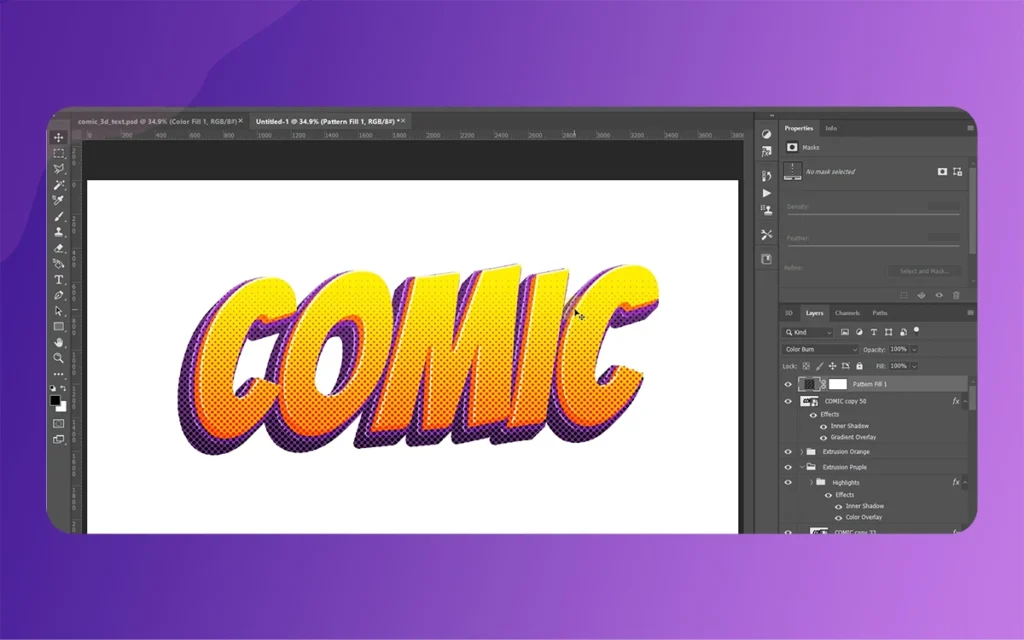Select the Pen tool
Image resolution: width=1024 pixels, height=640 pixels.
click(x=59, y=295)
